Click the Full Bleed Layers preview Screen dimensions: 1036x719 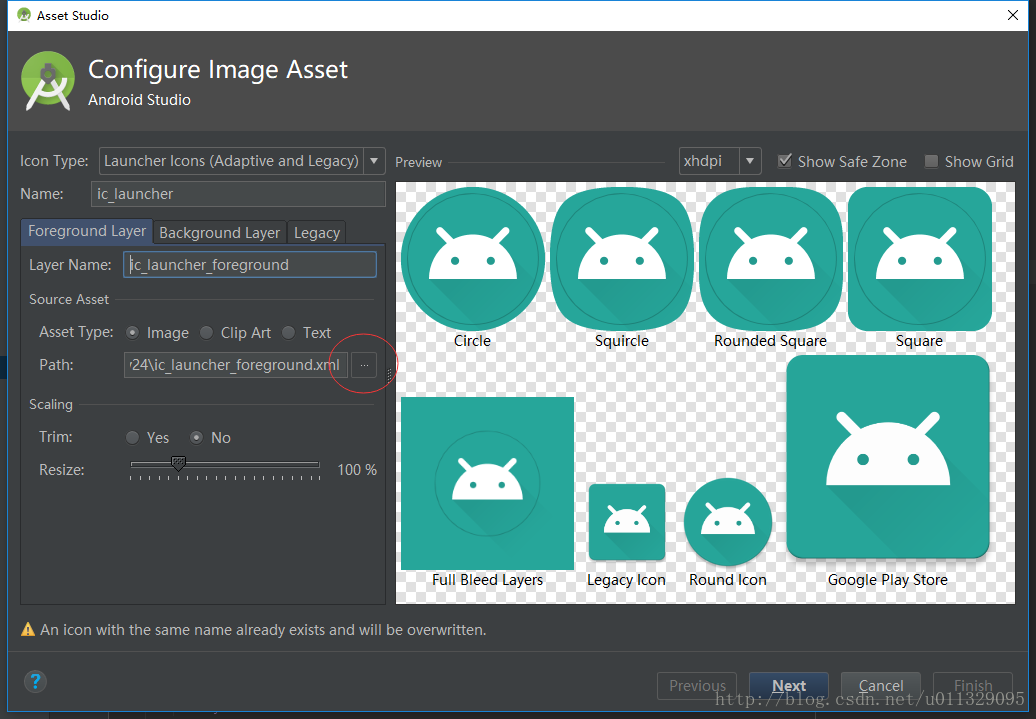tap(488, 483)
